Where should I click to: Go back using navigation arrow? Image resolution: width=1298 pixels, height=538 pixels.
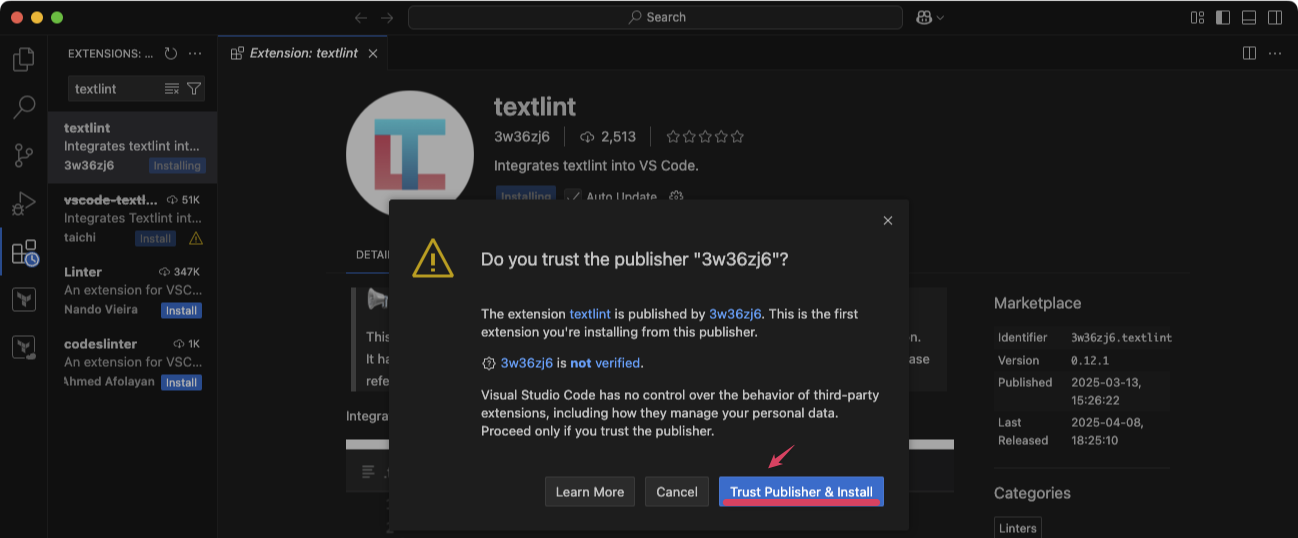pyautogui.click(x=361, y=18)
